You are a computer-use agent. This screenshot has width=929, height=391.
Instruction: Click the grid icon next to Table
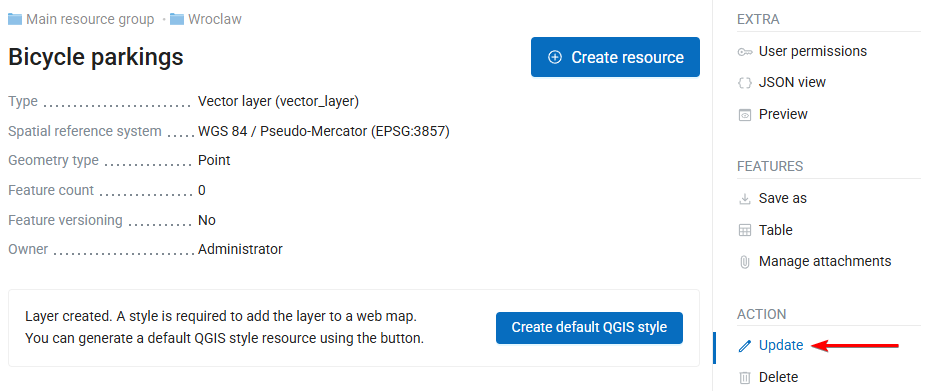745,230
